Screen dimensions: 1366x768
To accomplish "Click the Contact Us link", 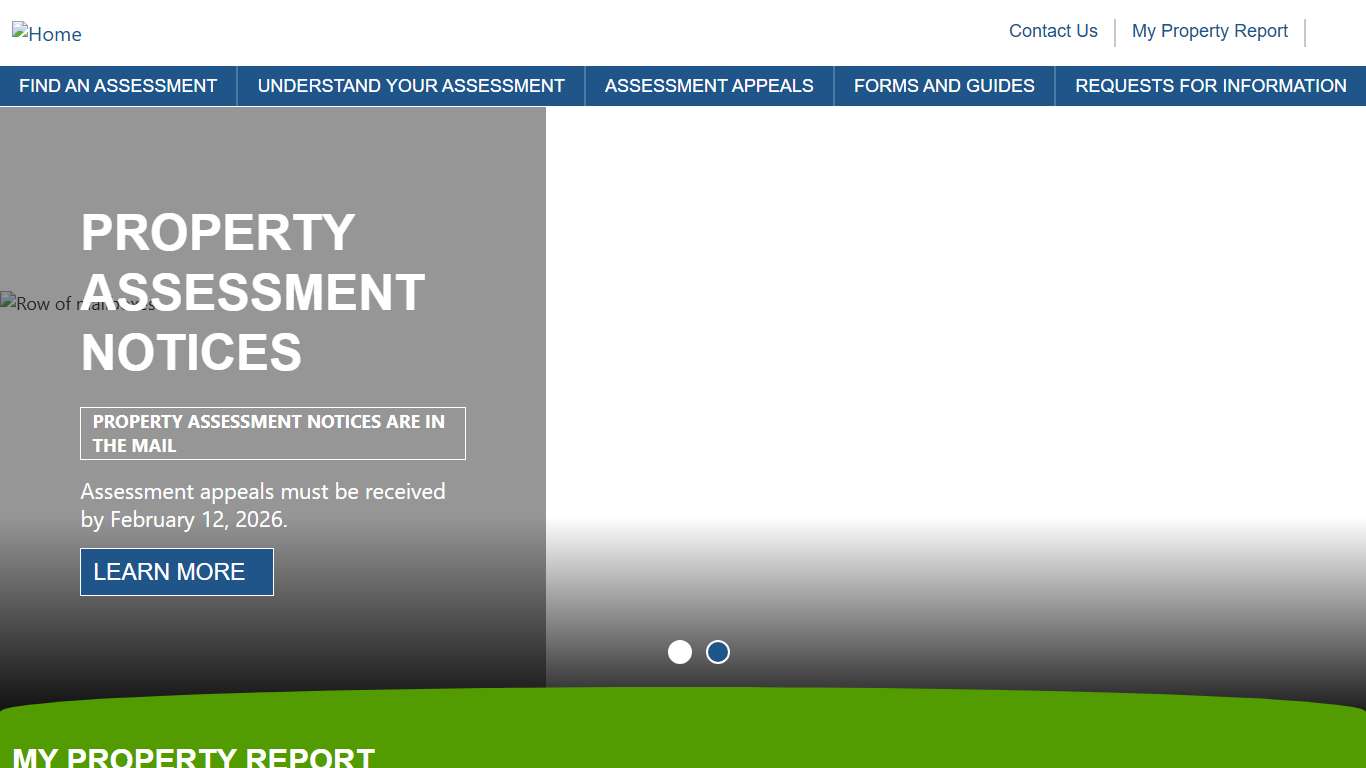I will 1052,31.
